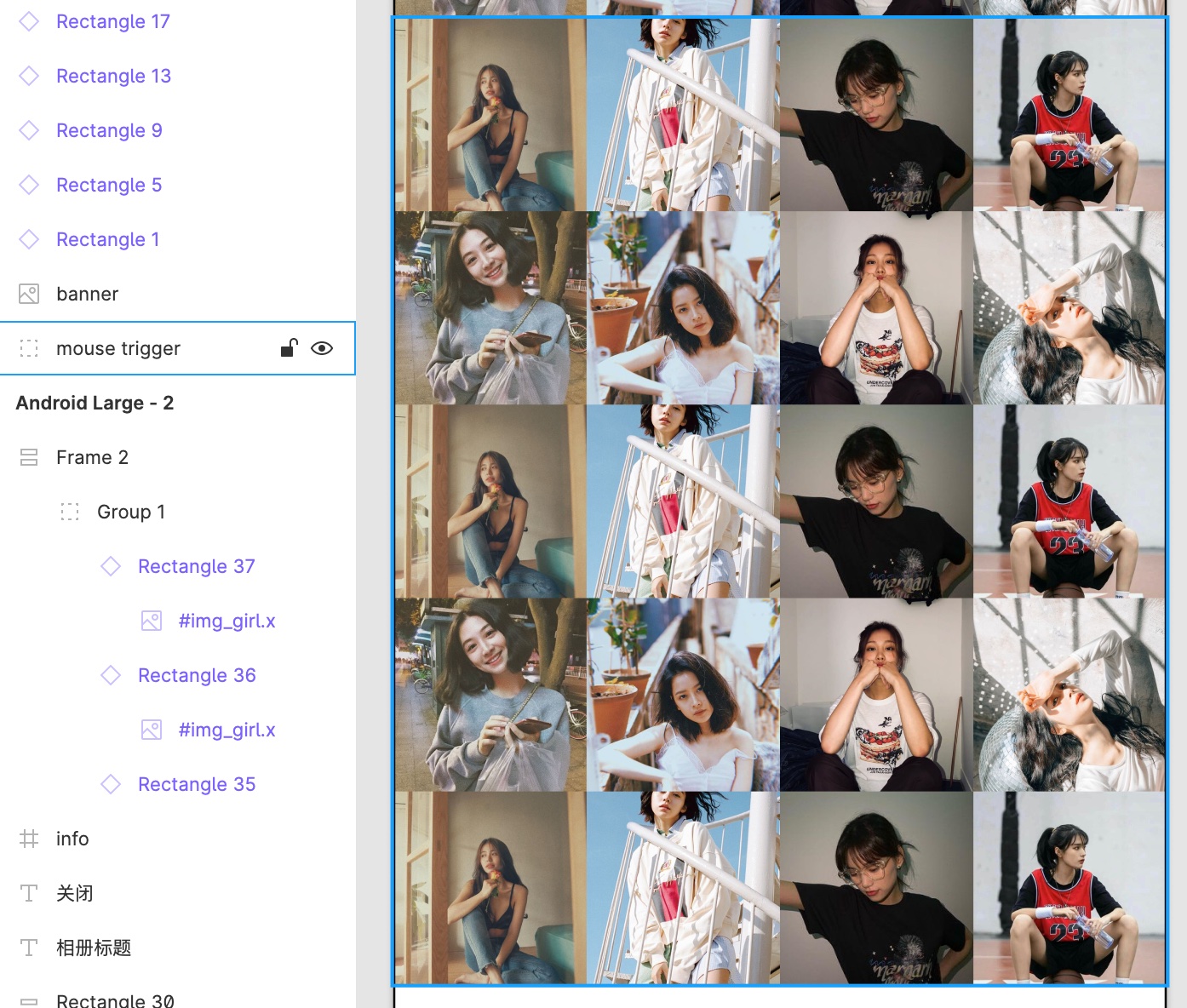Viewport: 1187px width, 1008px height.
Task: Click the component icon beside Rectangle 17
Action: [29, 21]
